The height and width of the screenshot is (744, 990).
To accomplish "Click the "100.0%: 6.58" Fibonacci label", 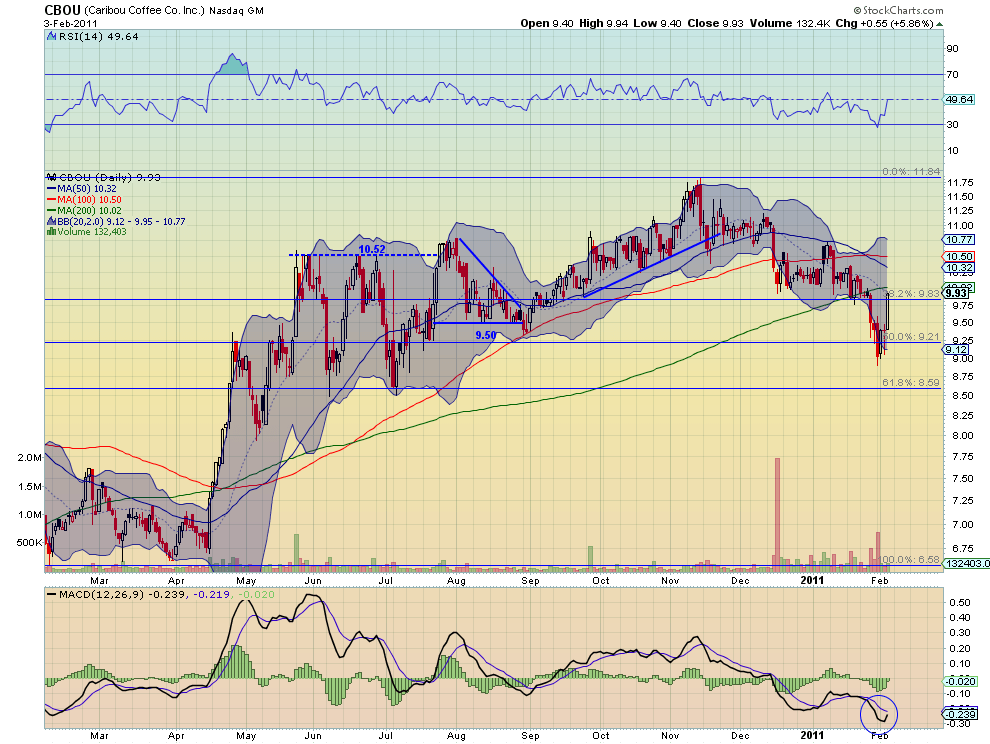I will click(x=909, y=560).
